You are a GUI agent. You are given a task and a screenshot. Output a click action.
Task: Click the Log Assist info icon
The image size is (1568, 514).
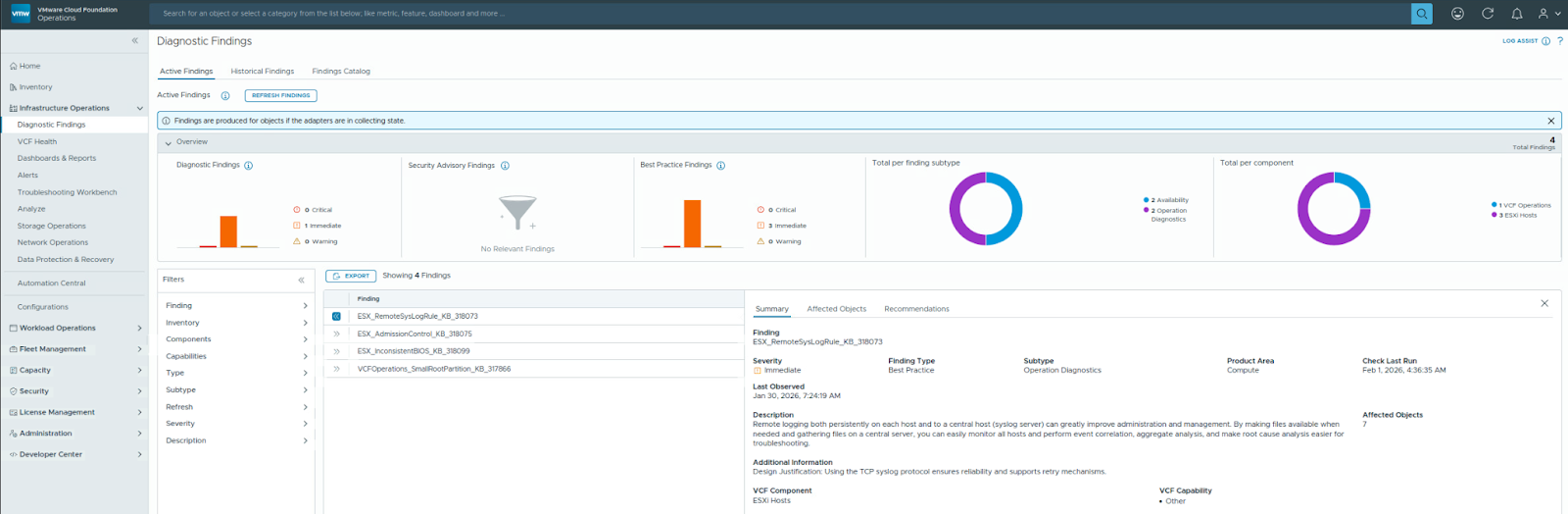(1545, 41)
